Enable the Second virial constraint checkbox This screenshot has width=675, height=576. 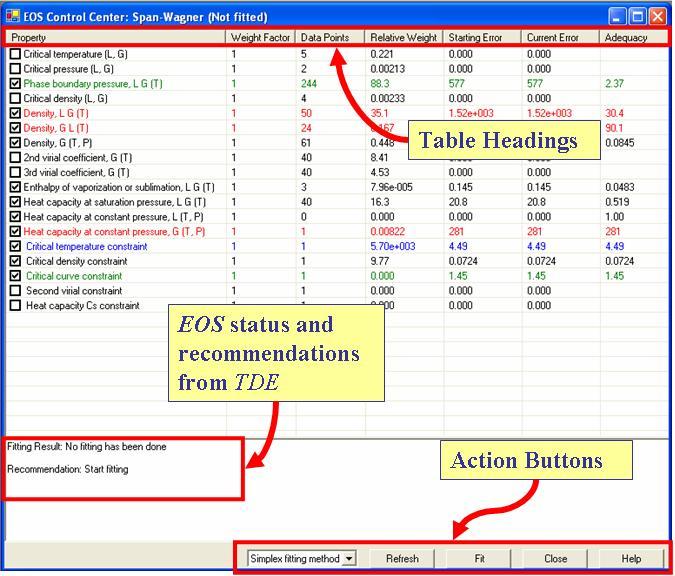pos(15,291)
